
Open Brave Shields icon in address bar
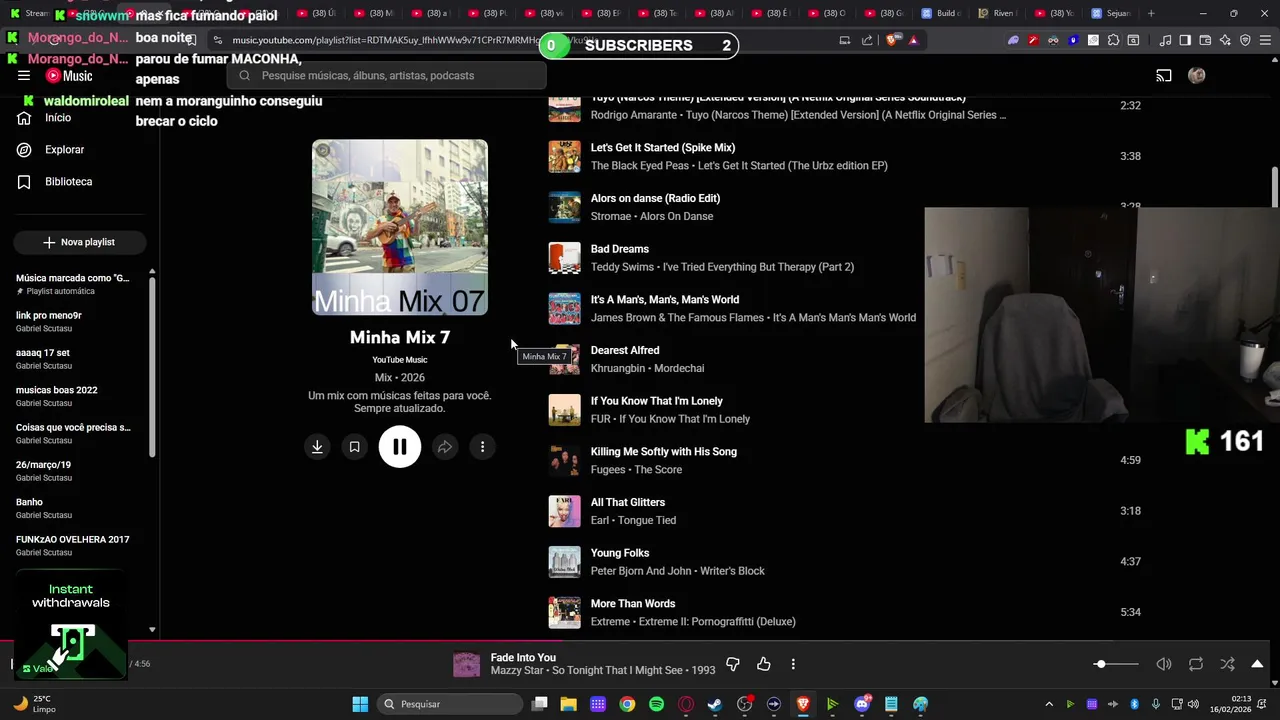(x=893, y=41)
